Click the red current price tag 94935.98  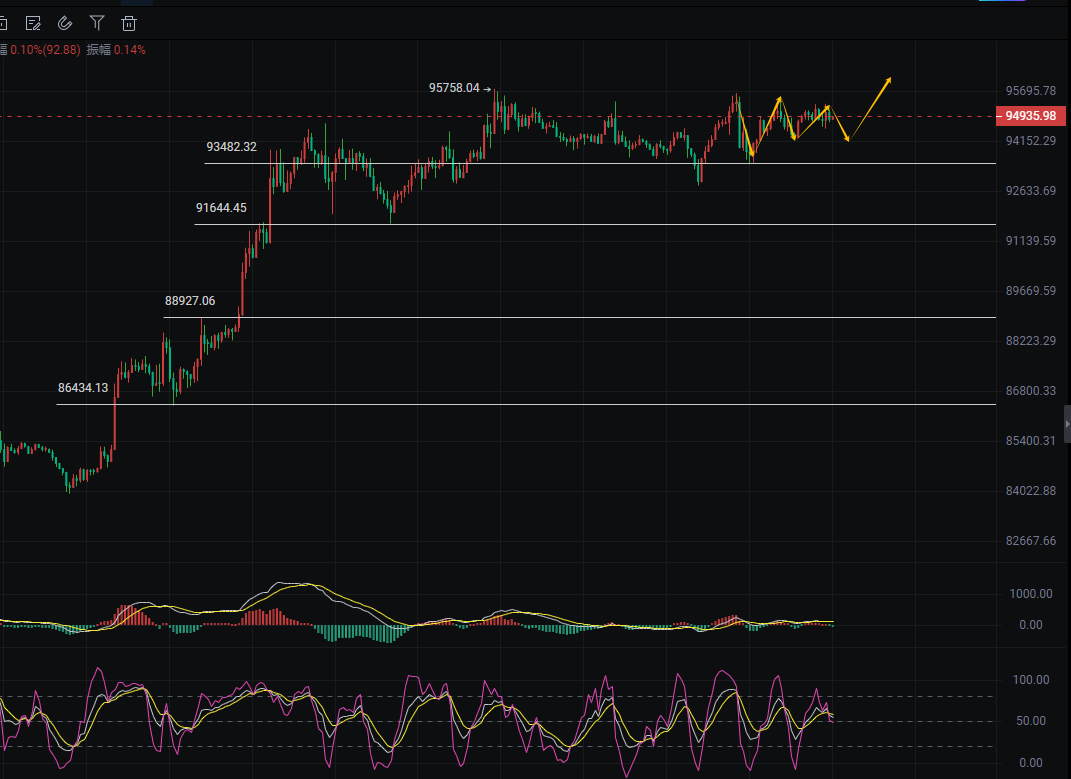point(1031,116)
